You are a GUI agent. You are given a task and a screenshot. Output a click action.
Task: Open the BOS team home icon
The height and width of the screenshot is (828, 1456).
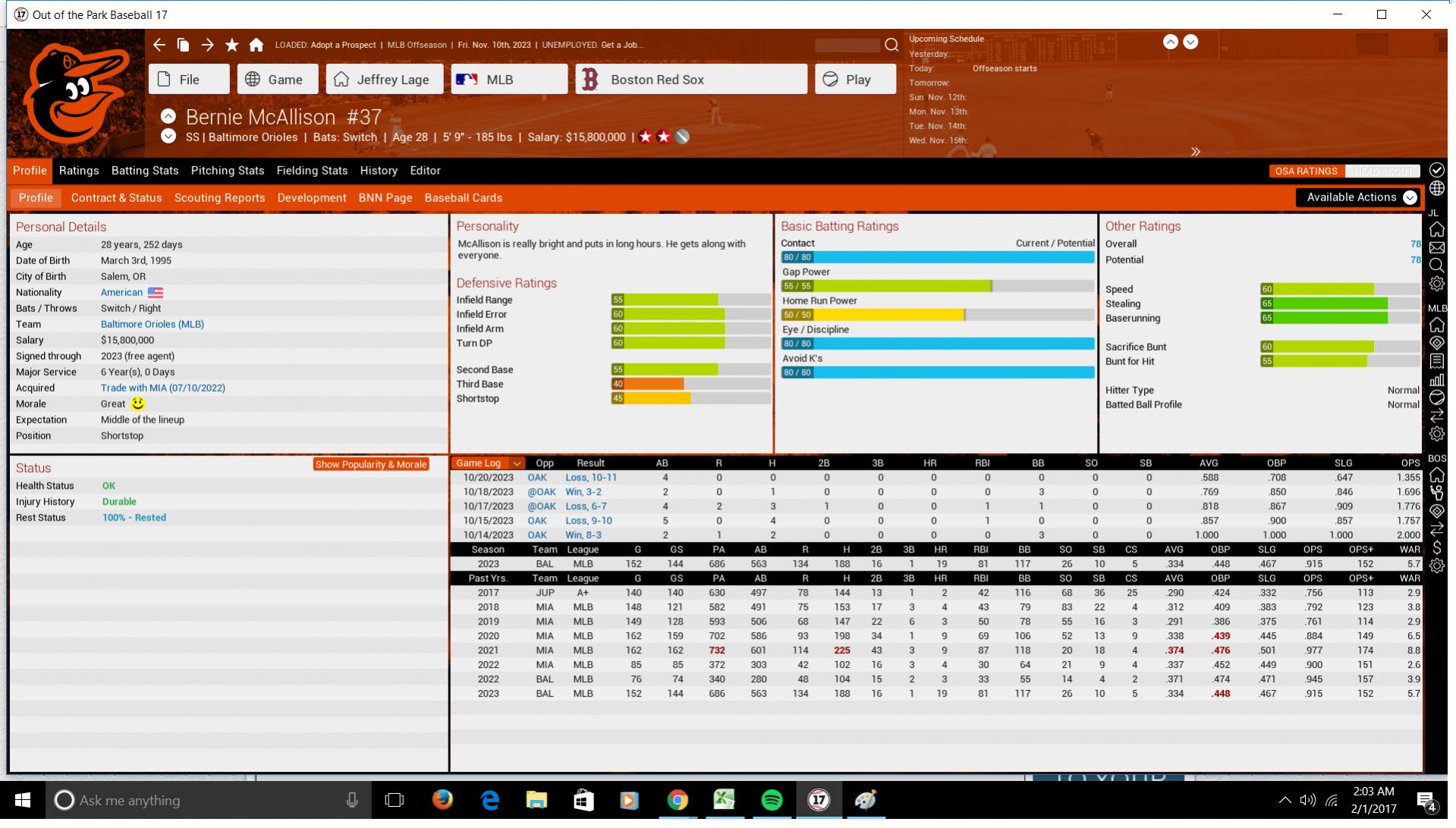click(1436, 475)
